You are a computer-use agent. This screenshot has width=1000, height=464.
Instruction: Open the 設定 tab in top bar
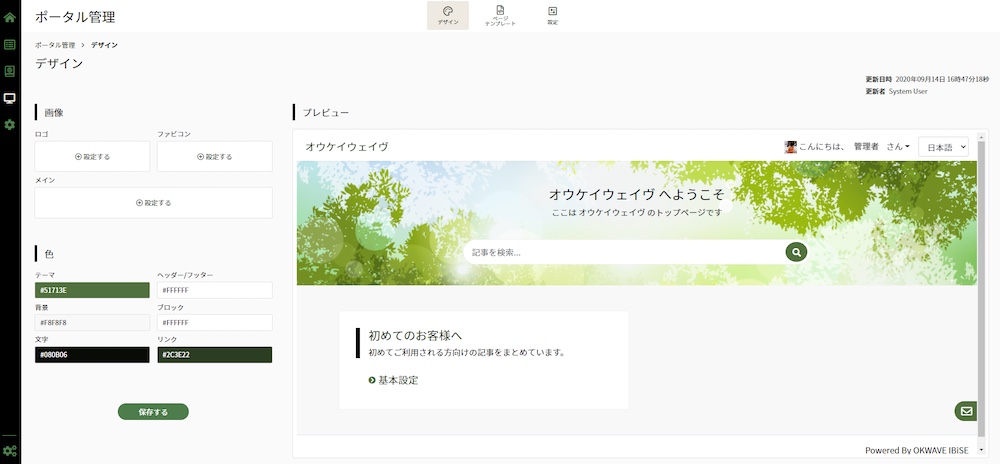(552, 15)
